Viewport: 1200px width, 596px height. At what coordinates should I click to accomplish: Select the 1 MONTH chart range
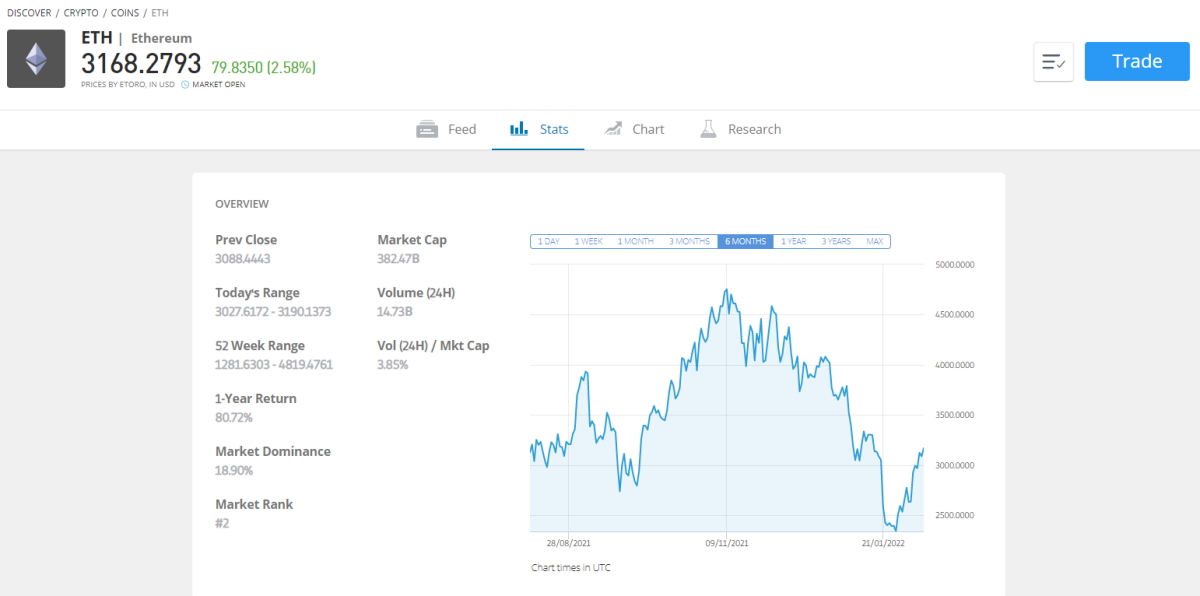pos(635,241)
